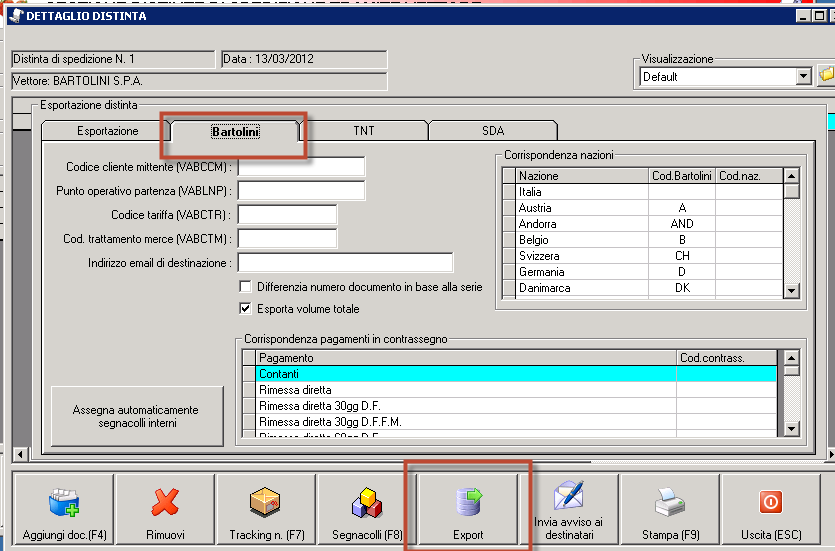This screenshot has height=551, width=835.
Task: Click the AND code cell for Andorra
Action: 682,224
